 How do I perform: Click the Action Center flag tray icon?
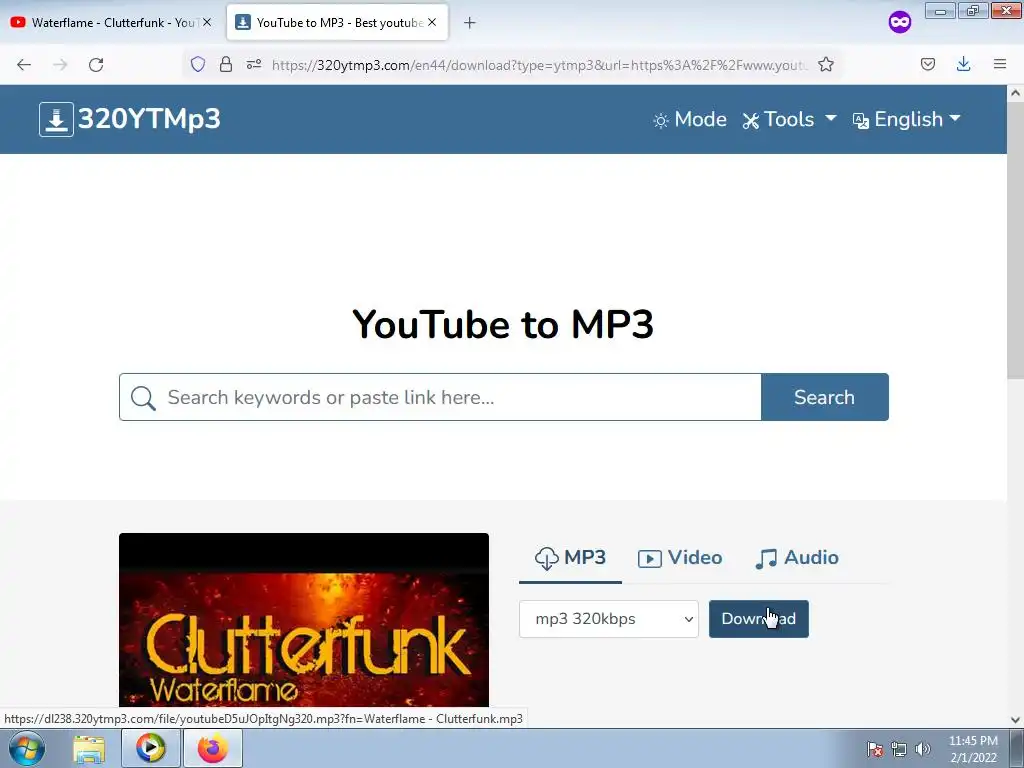pyautogui.click(x=874, y=750)
